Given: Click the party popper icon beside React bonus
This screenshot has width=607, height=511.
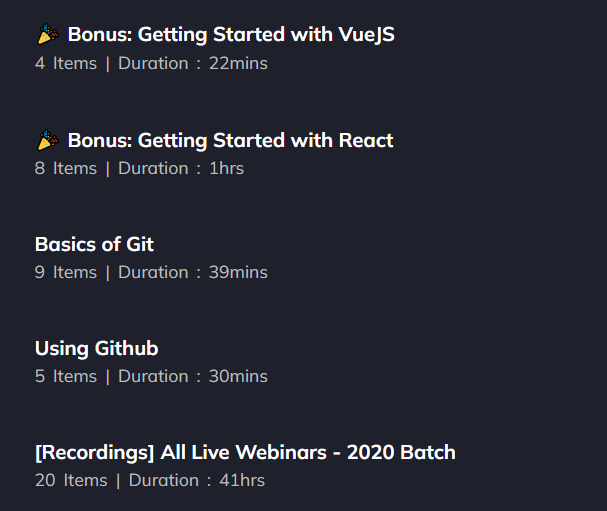Looking at the screenshot, I should (x=48, y=140).
